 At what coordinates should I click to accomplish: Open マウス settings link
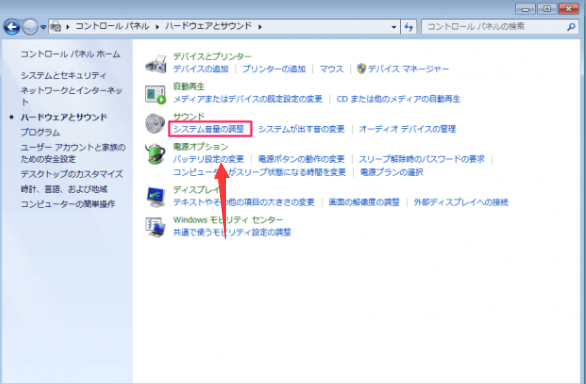pos(331,69)
